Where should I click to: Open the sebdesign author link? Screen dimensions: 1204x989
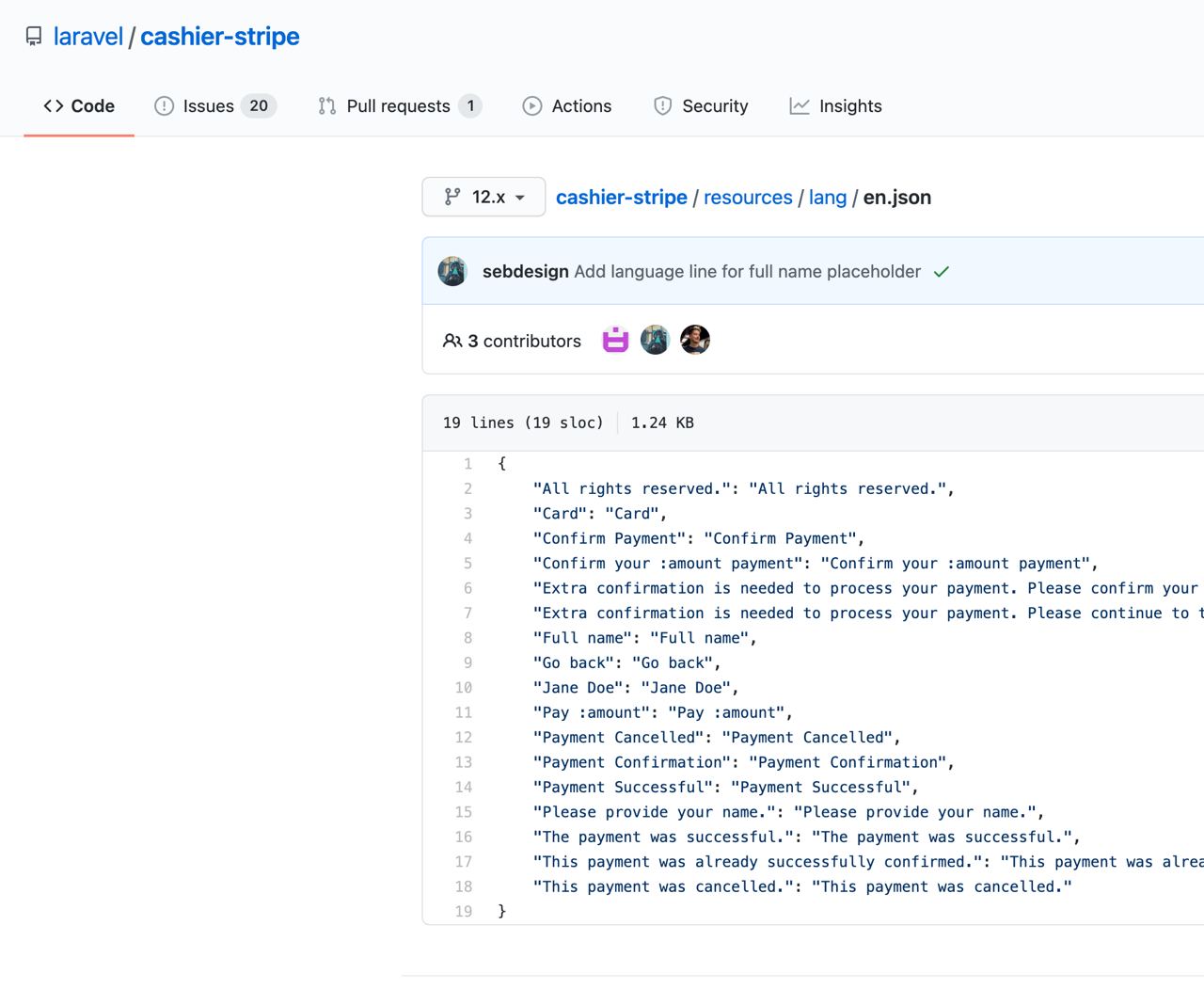[526, 271]
